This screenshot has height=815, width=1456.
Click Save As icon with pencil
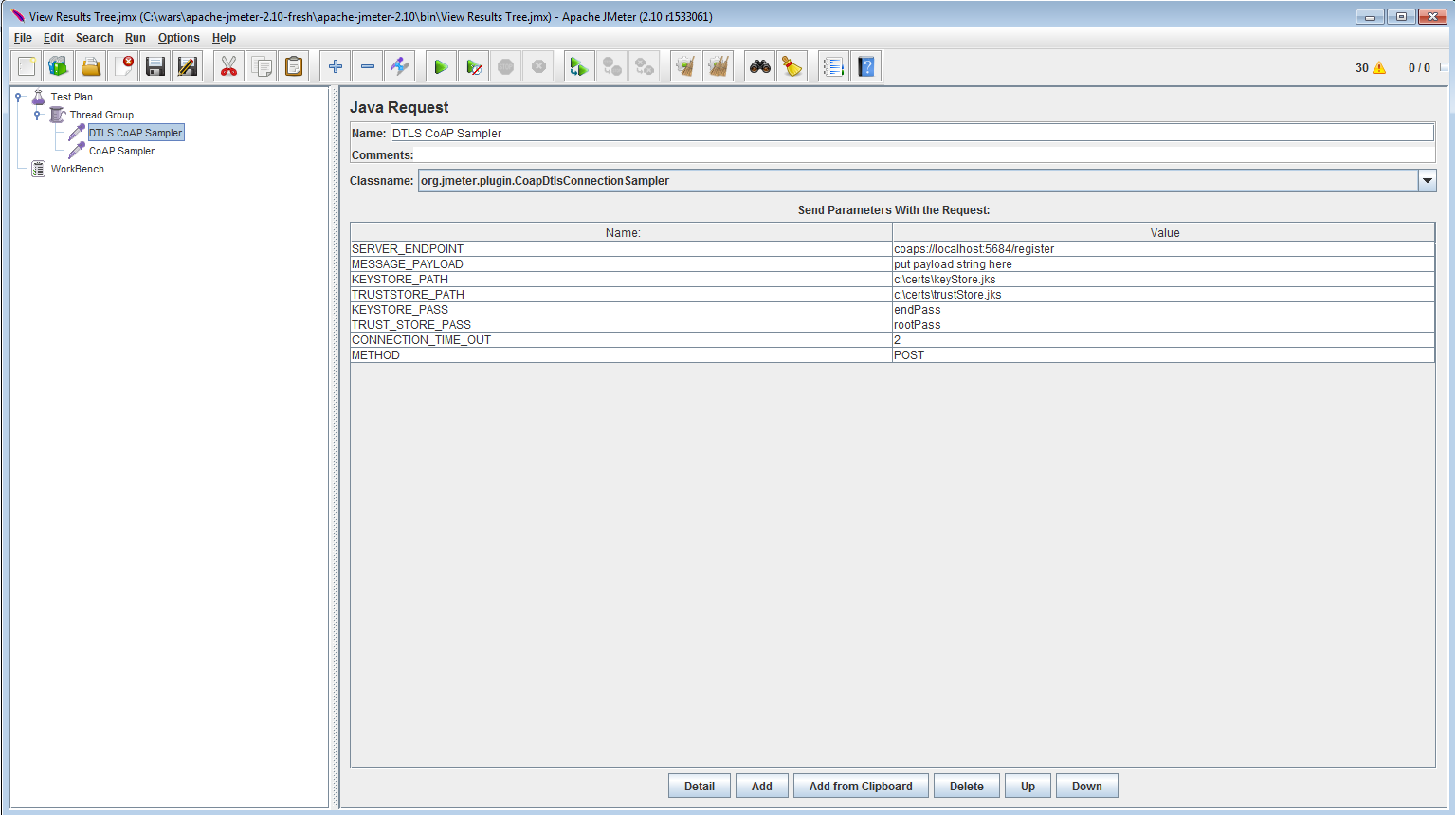(188, 66)
